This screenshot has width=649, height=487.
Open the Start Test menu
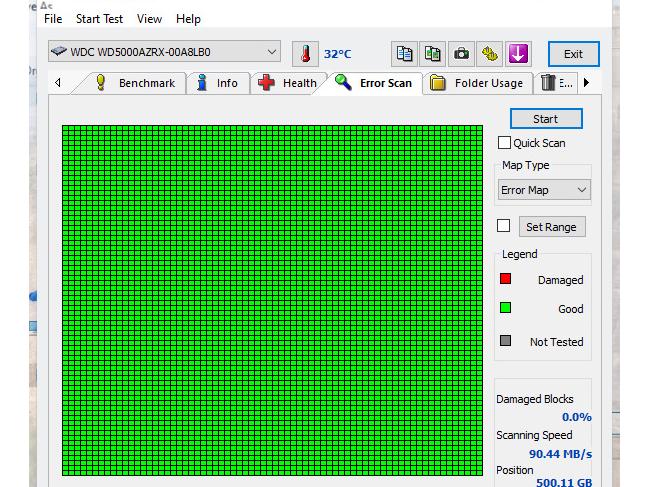(x=99, y=19)
